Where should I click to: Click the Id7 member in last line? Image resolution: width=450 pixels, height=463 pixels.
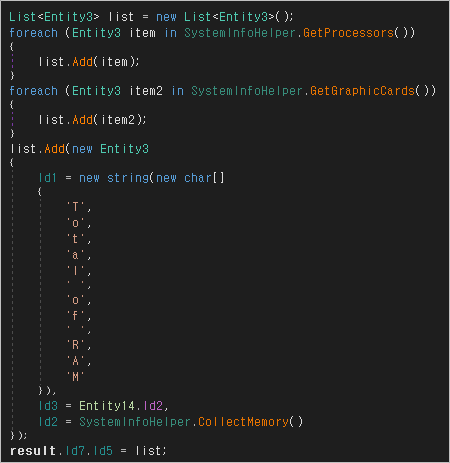click(75, 451)
